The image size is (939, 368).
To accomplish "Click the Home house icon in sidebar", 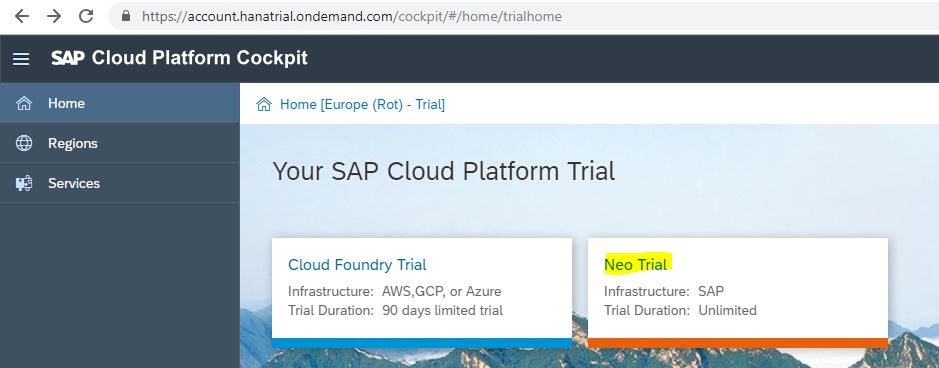I will [24, 104].
